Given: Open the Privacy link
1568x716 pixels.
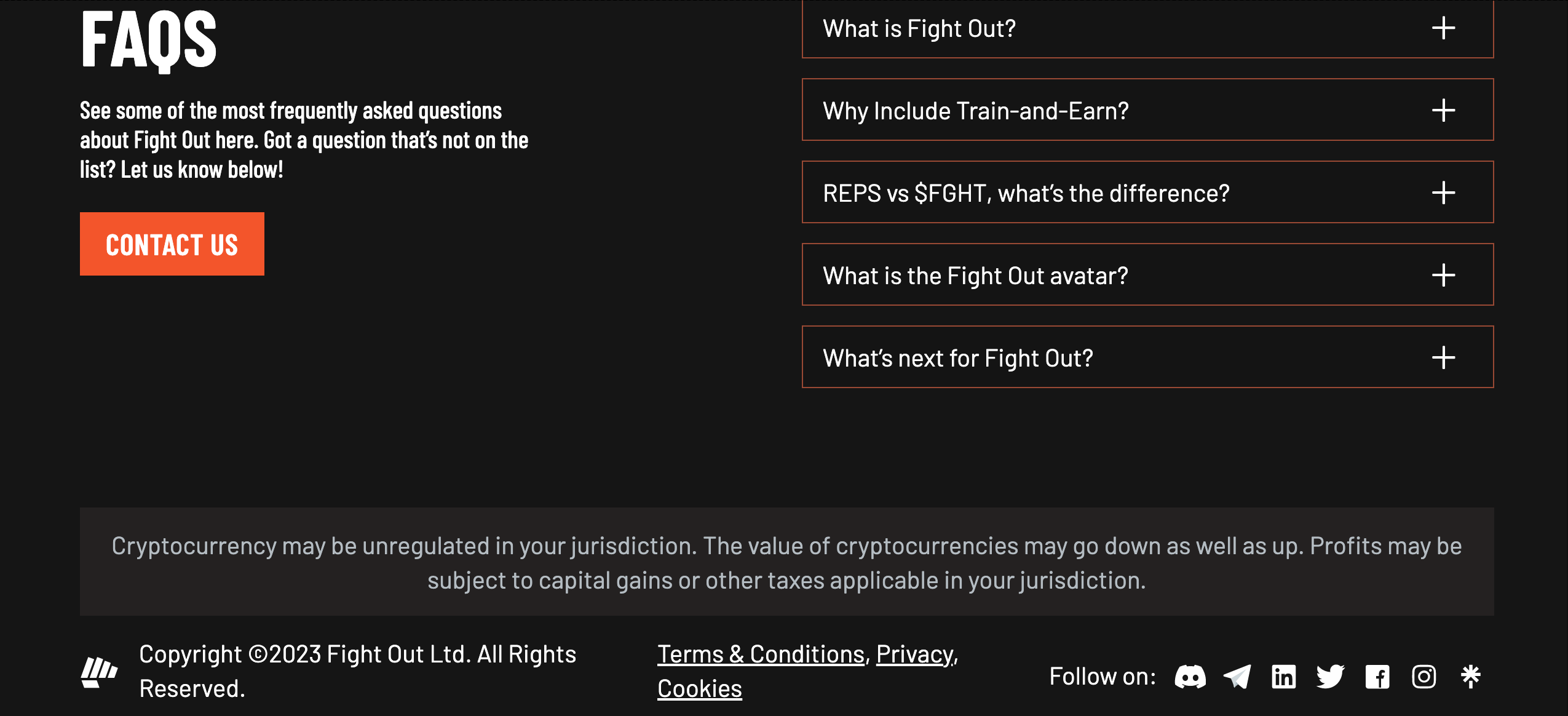Looking at the screenshot, I should click(915, 654).
